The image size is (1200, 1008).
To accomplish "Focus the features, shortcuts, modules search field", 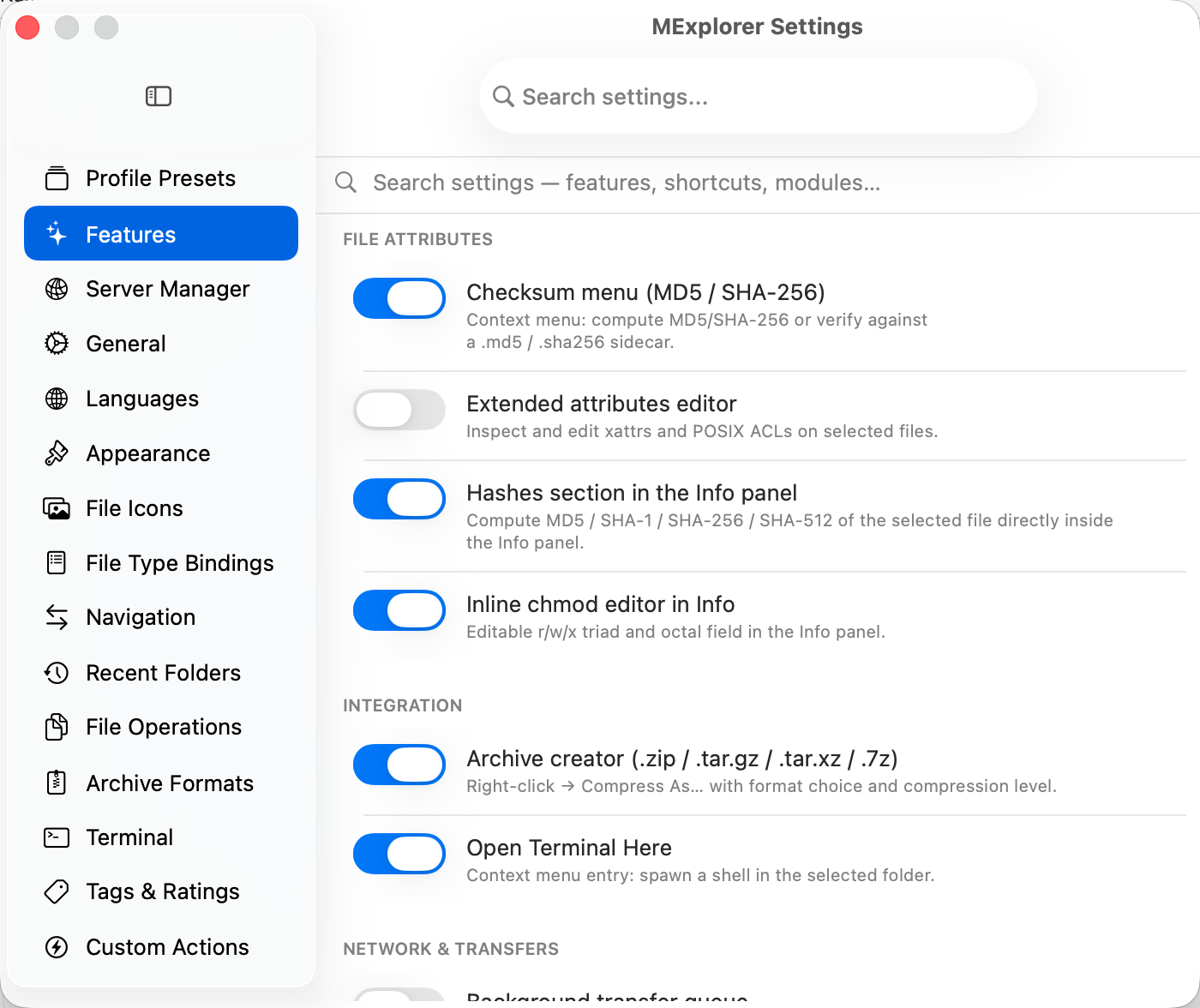I will [x=759, y=183].
